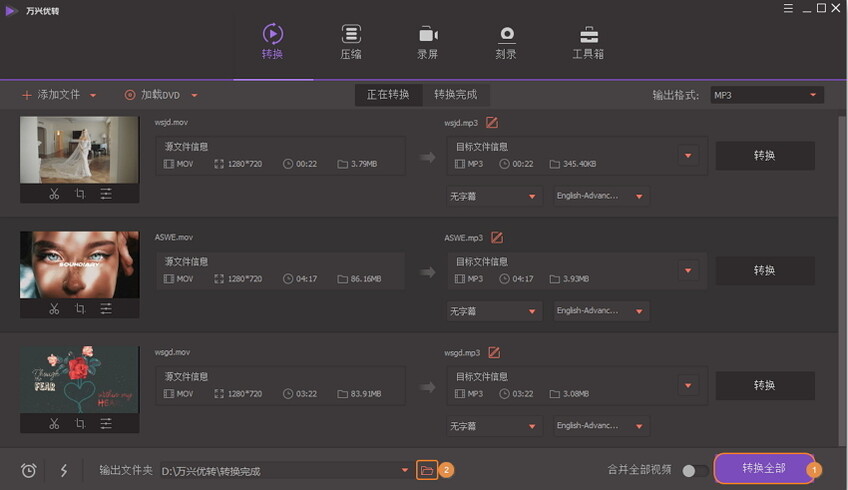Viewport: 848px width, 490px height.
Task: Expand target format arrow for wsjd.mp3
Action: coord(688,156)
